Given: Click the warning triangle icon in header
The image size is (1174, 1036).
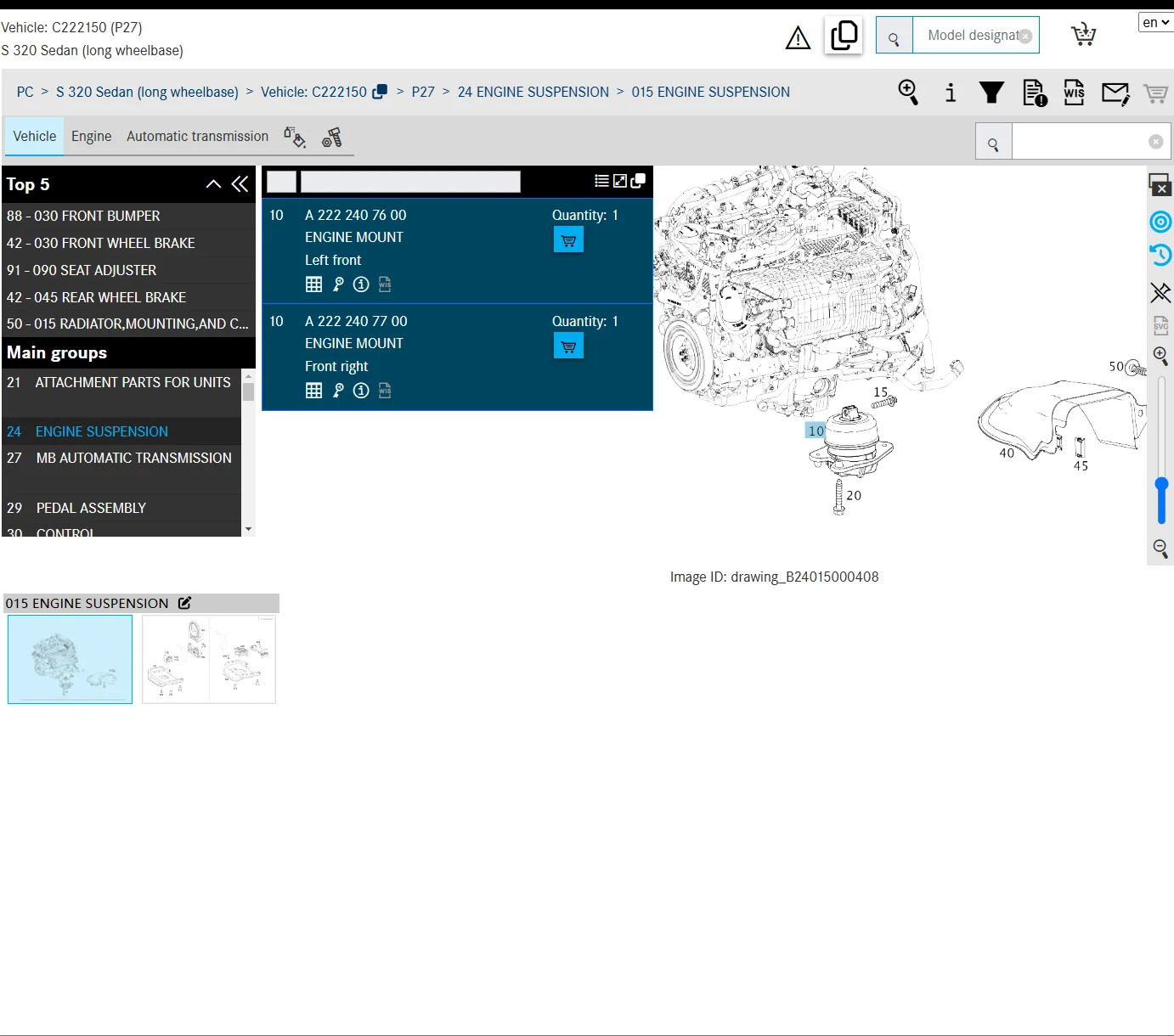Looking at the screenshot, I should pos(798,38).
